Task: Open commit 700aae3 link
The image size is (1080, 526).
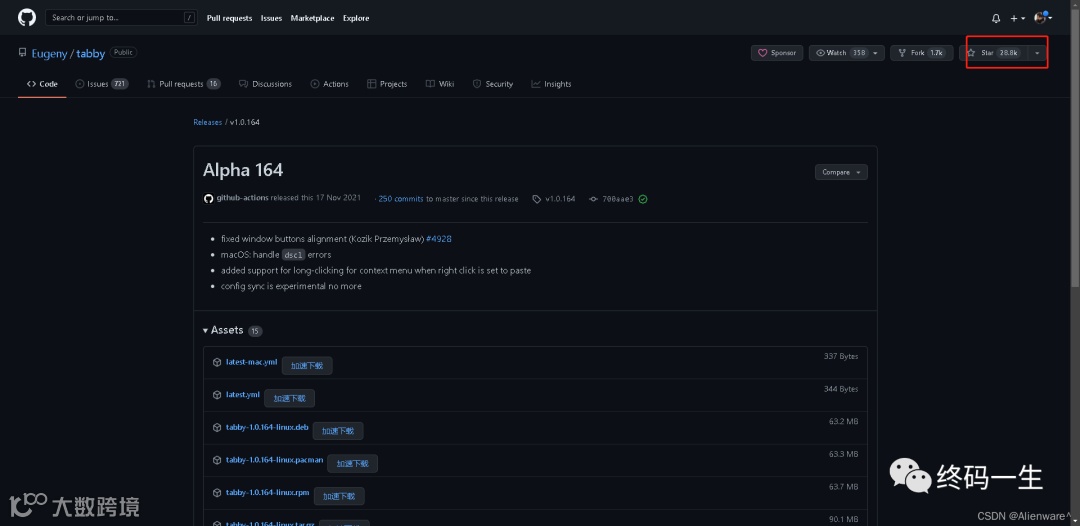Action: pyautogui.click(x=618, y=199)
